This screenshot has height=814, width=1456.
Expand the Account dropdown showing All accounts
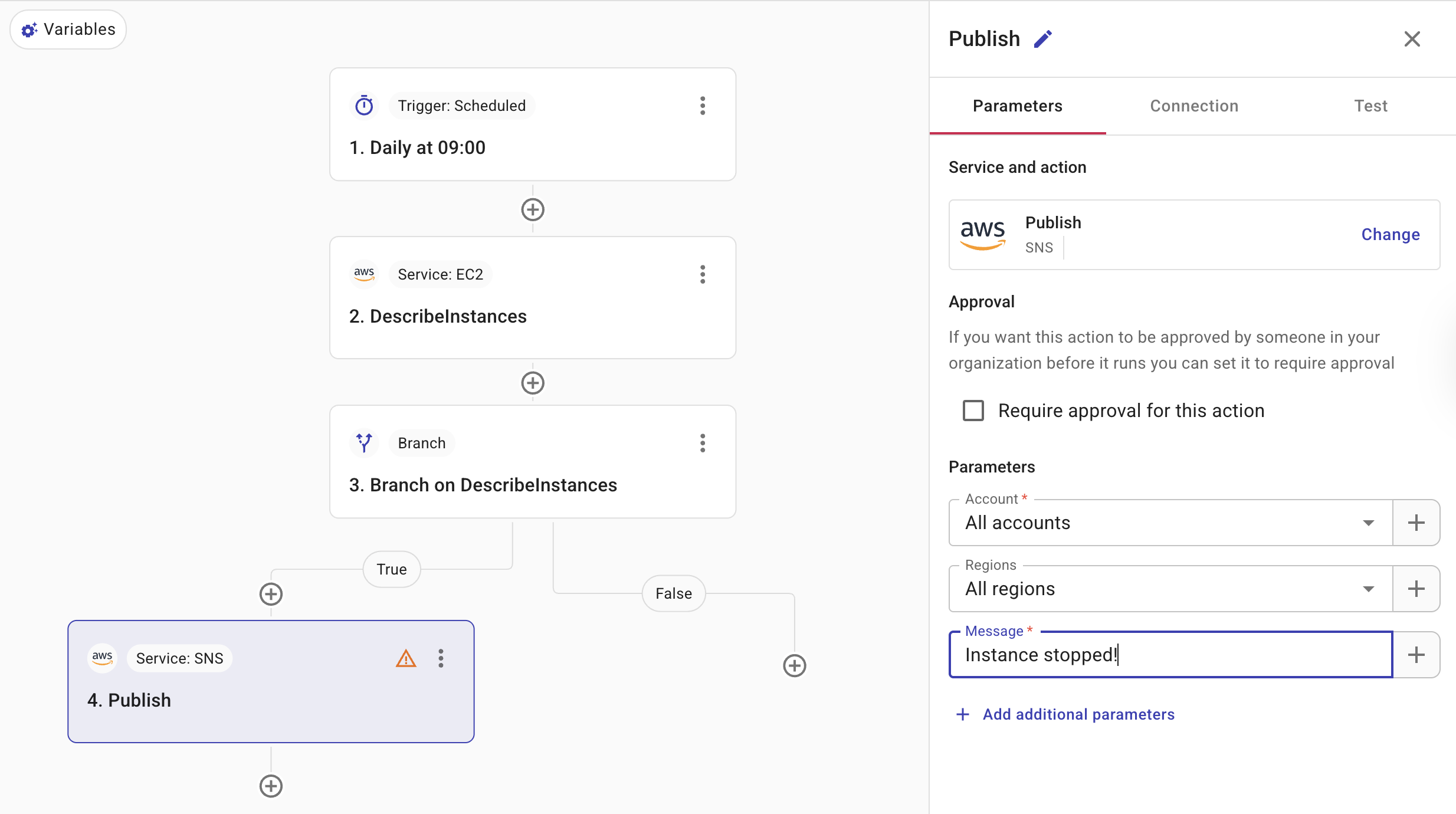pyautogui.click(x=1368, y=523)
